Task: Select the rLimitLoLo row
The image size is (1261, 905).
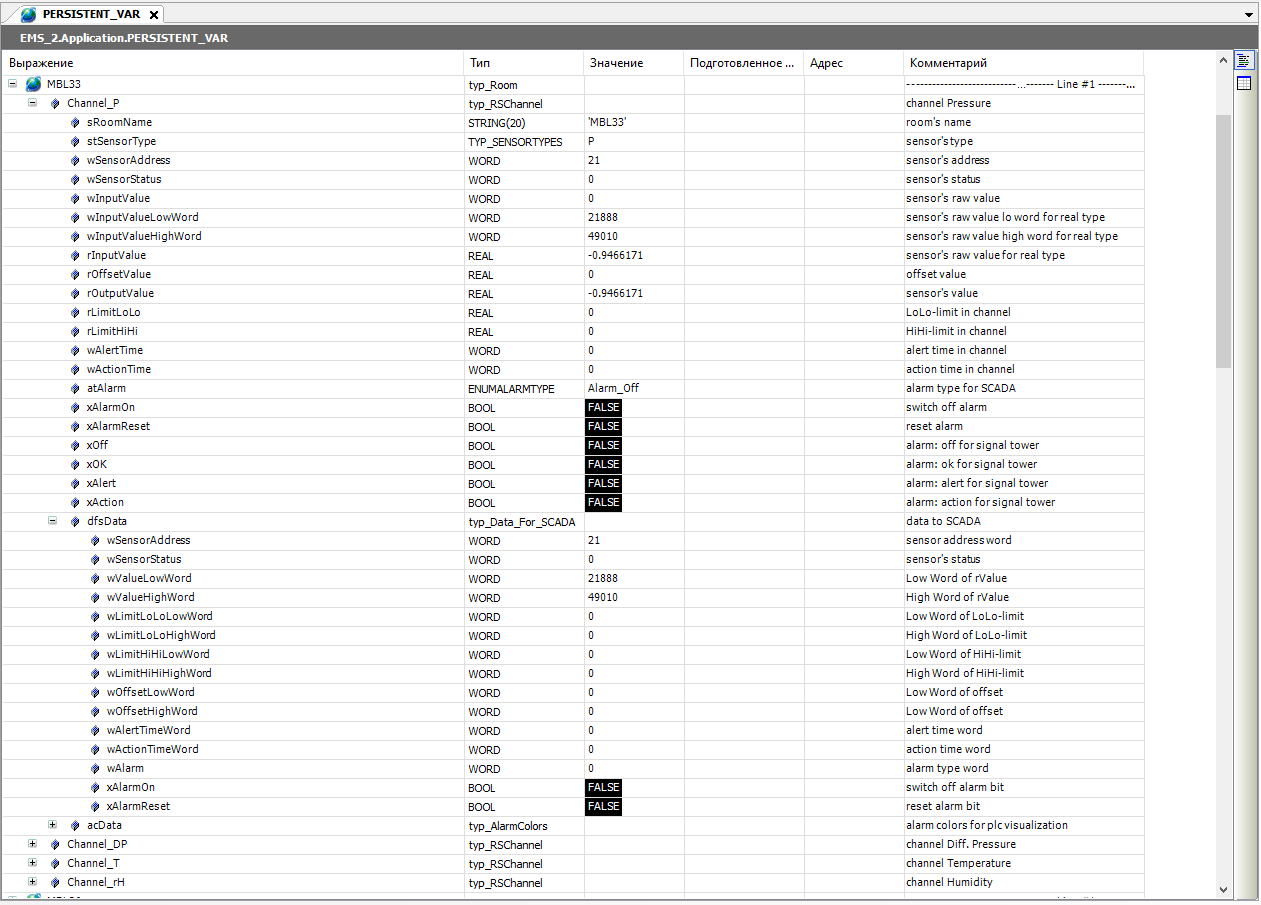Action: click(x=573, y=312)
